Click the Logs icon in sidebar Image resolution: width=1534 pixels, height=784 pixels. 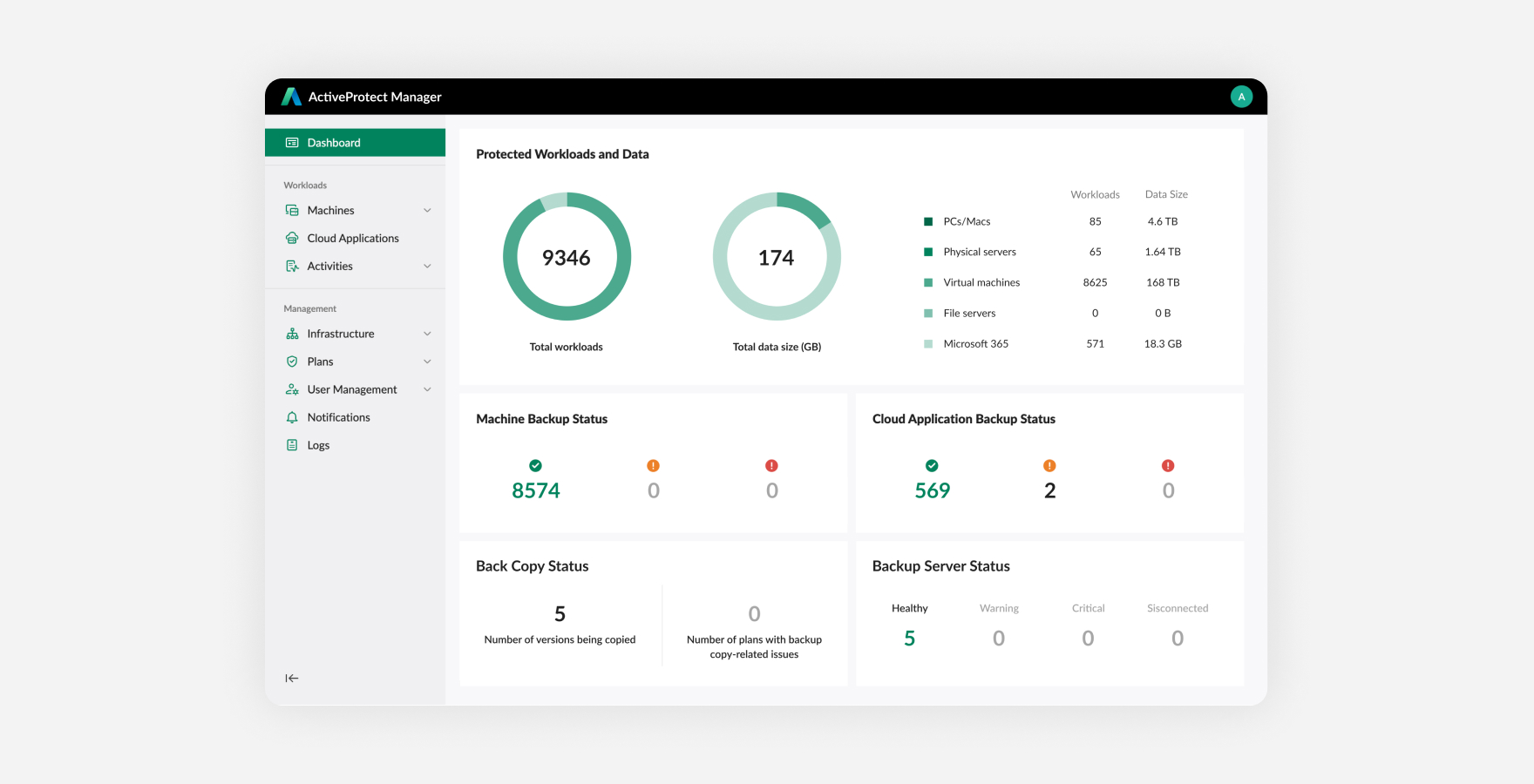[292, 445]
